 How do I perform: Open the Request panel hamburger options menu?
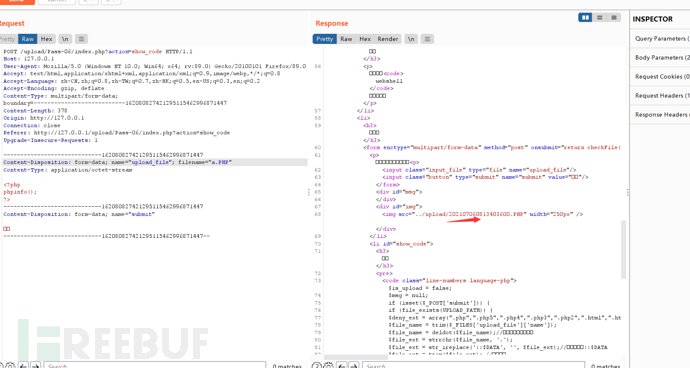point(81,39)
